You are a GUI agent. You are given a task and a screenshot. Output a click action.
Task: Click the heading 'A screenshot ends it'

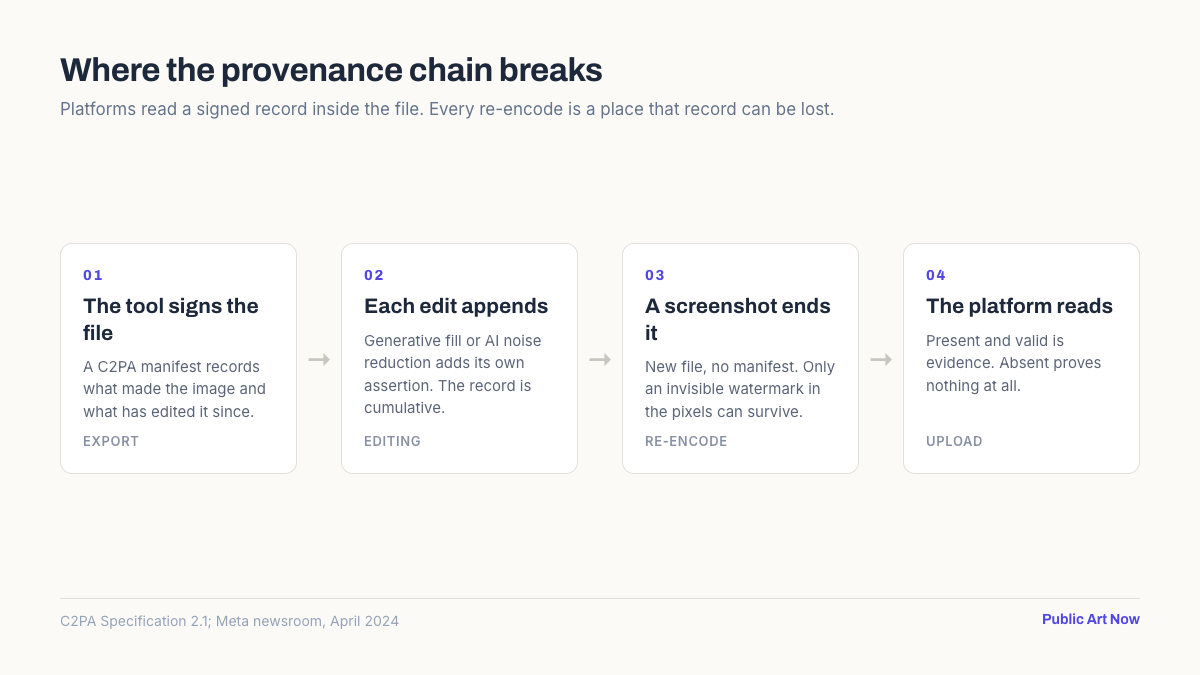click(738, 319)
